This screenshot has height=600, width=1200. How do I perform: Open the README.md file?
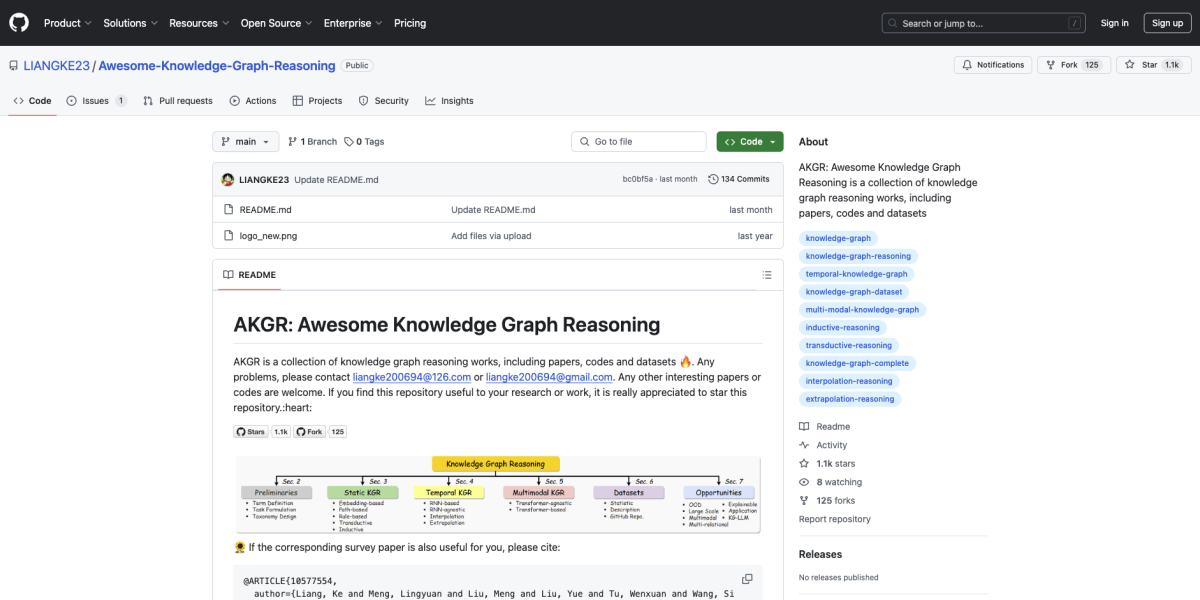point(265,210)
